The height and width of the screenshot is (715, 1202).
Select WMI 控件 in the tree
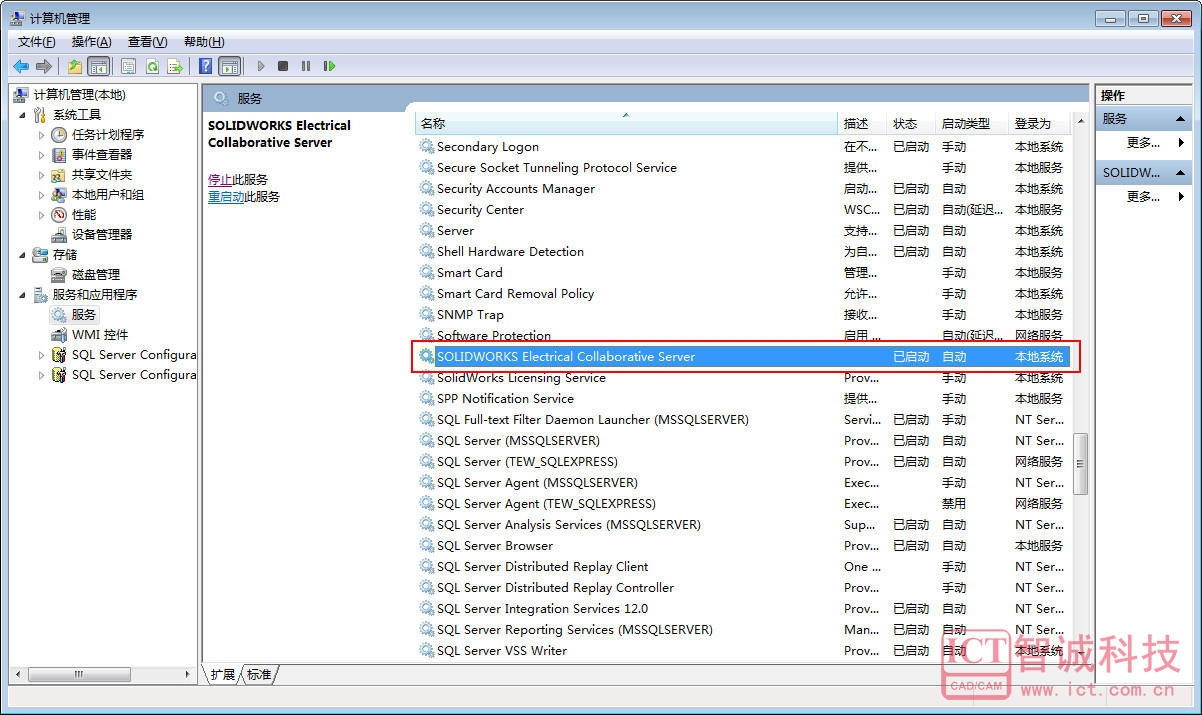click(x=100, y=334)
